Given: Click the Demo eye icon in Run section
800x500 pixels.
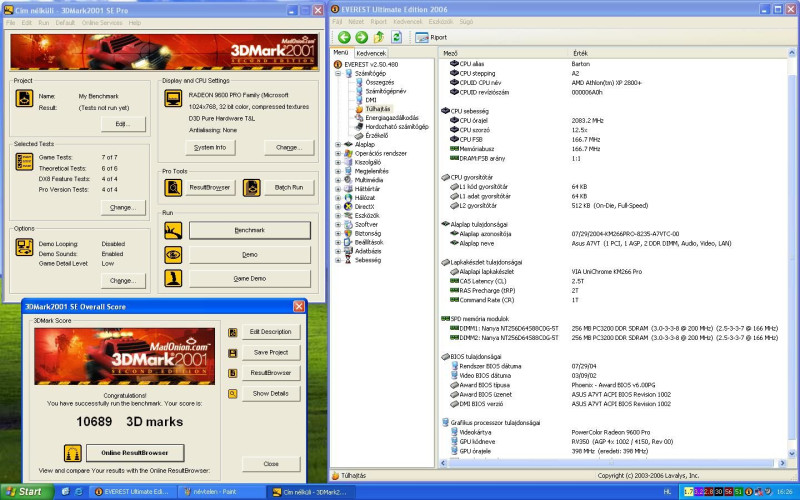Looking at the screenshot, I should [x=173, y=255].
